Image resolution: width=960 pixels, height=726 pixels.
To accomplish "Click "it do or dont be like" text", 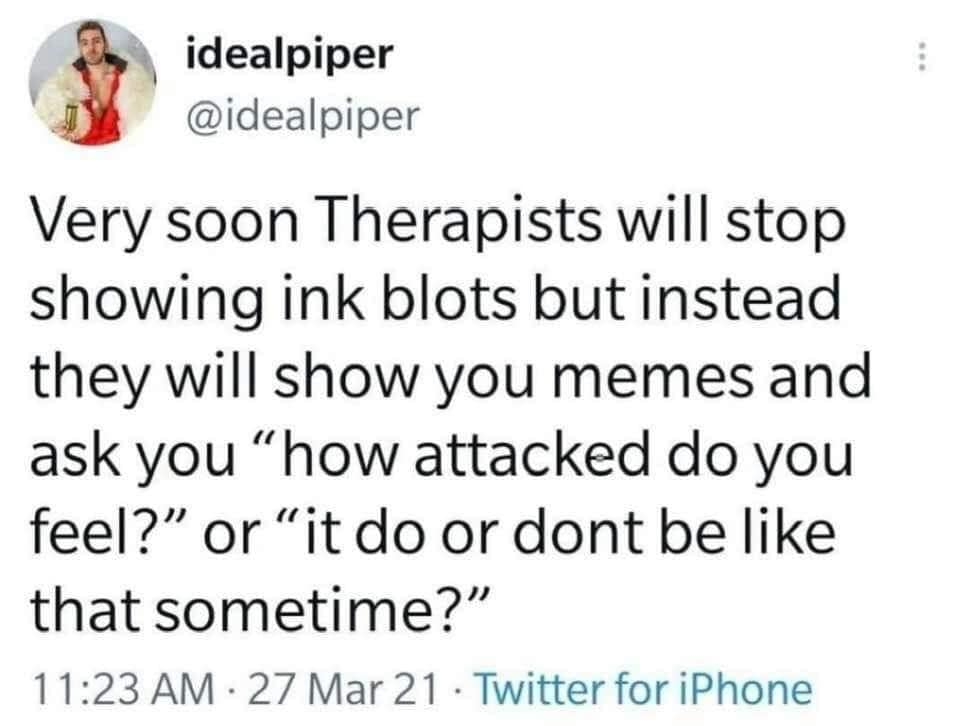I will [x=555, y=533].
